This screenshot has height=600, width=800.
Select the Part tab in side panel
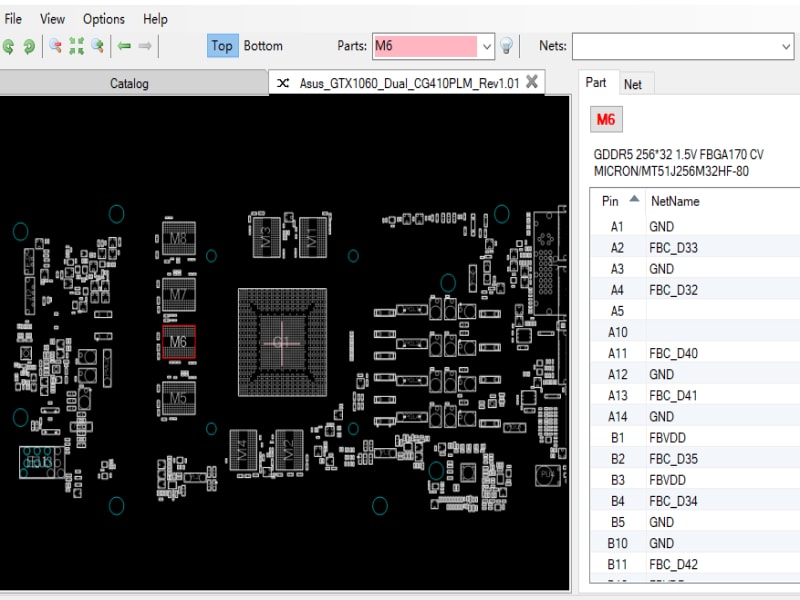pyautogui.click(x=596, y=83)
